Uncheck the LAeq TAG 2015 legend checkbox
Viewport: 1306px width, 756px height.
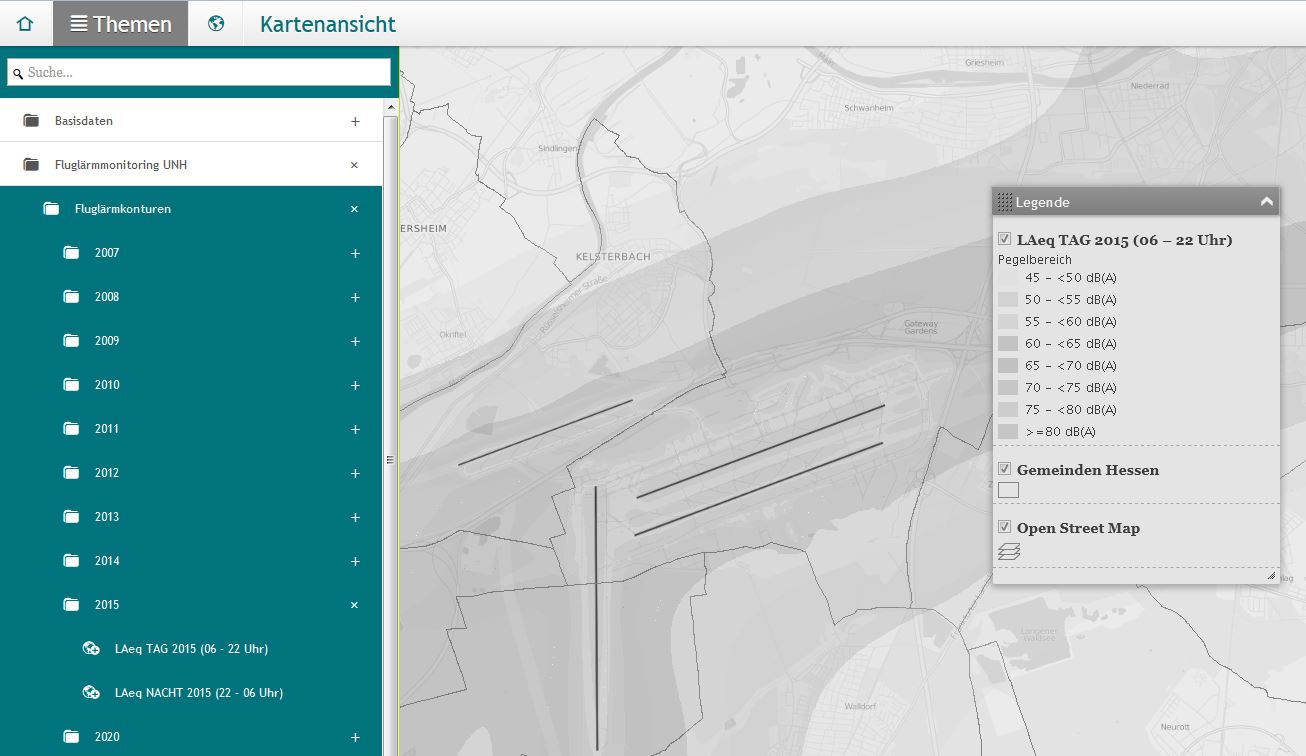pyautogui.click(x=1005, y=239)
